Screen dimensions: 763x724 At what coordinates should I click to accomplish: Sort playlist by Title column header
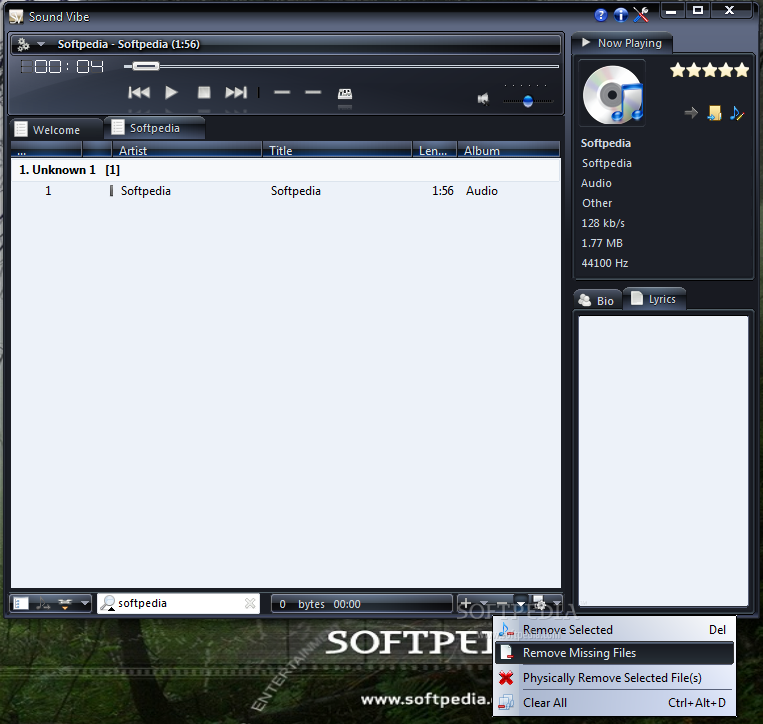click(x=337, y=150)
